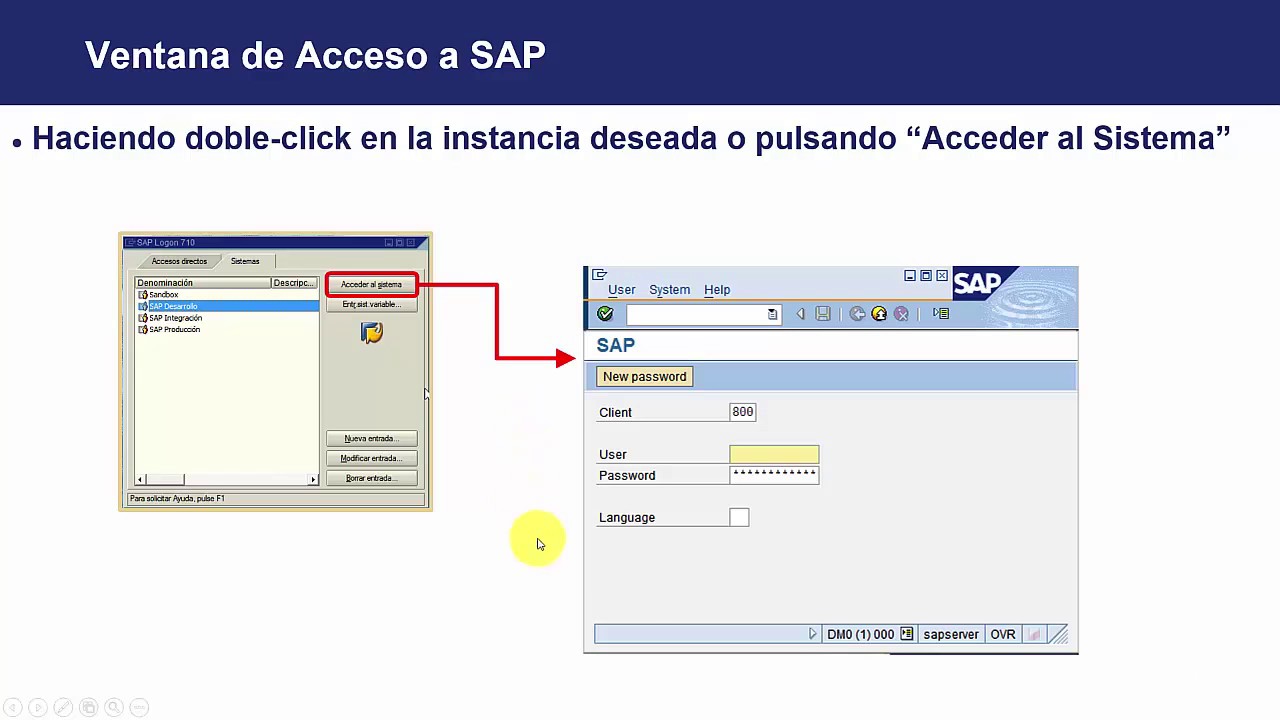Click the slideshow previous slide arrow

pos(12,708)
